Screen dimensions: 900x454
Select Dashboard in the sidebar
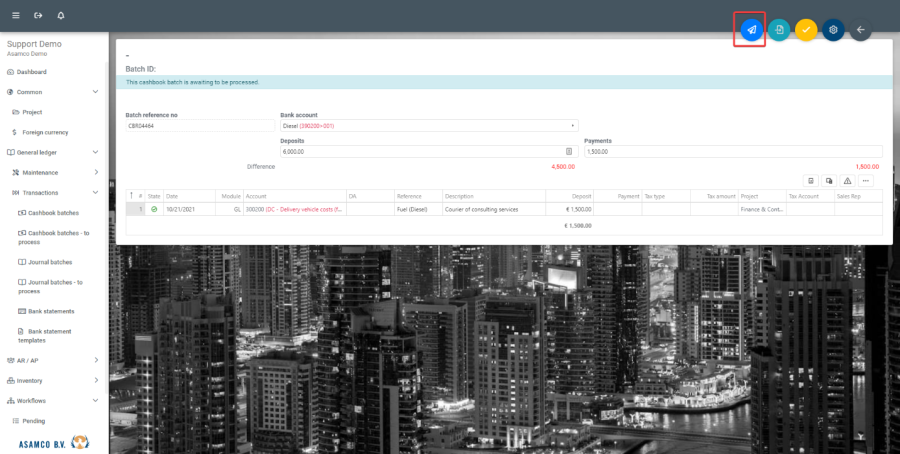coord(32,72)
